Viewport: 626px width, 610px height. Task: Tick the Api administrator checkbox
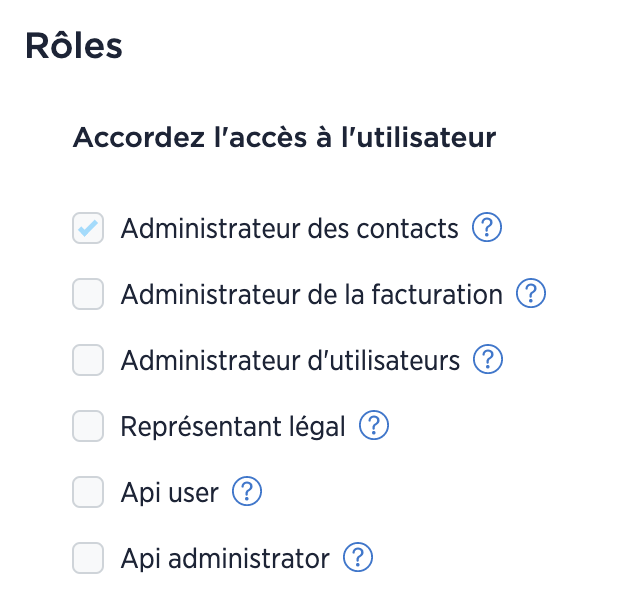coord(88,558)
